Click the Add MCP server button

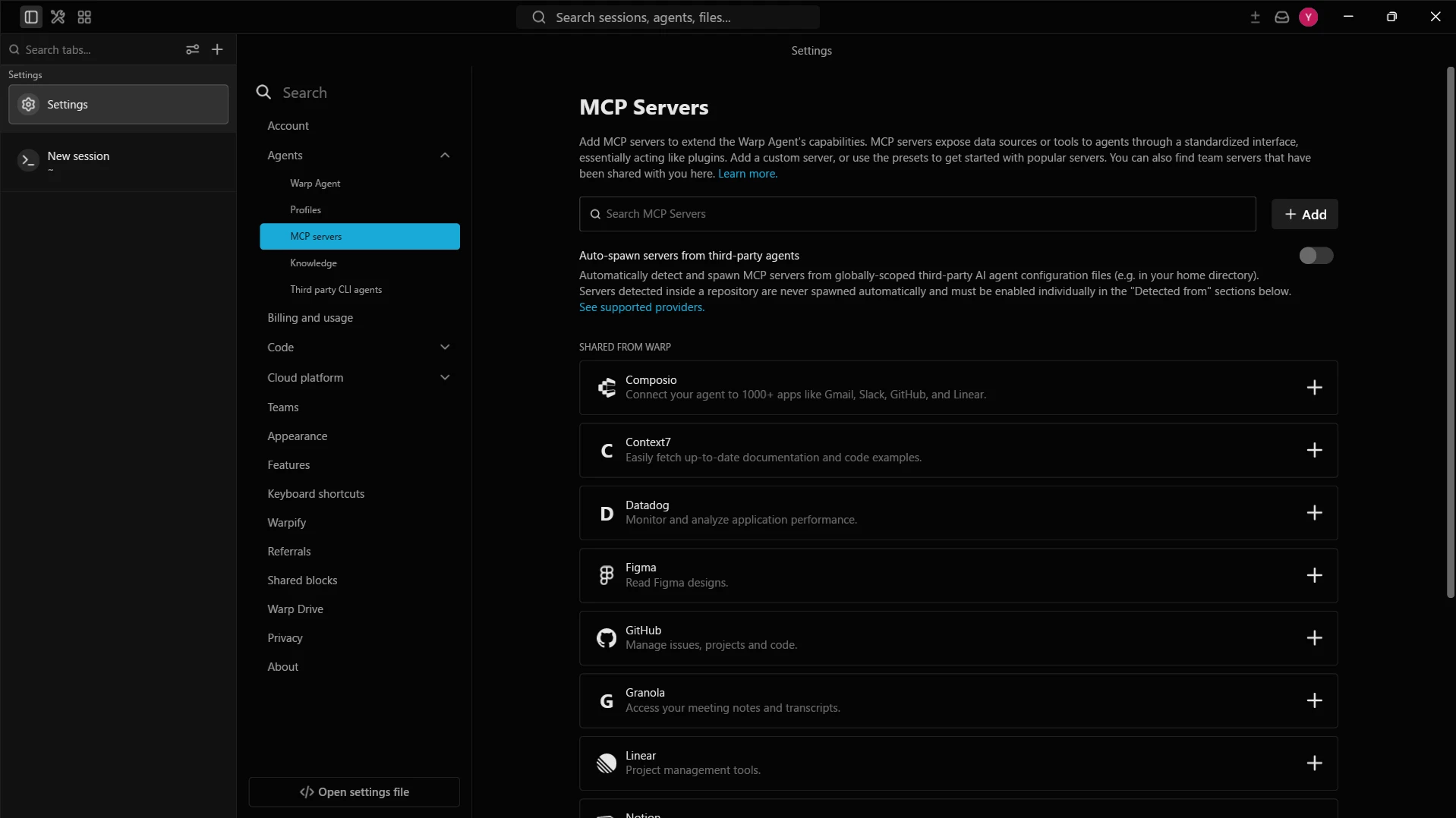tap(1305, 215)
